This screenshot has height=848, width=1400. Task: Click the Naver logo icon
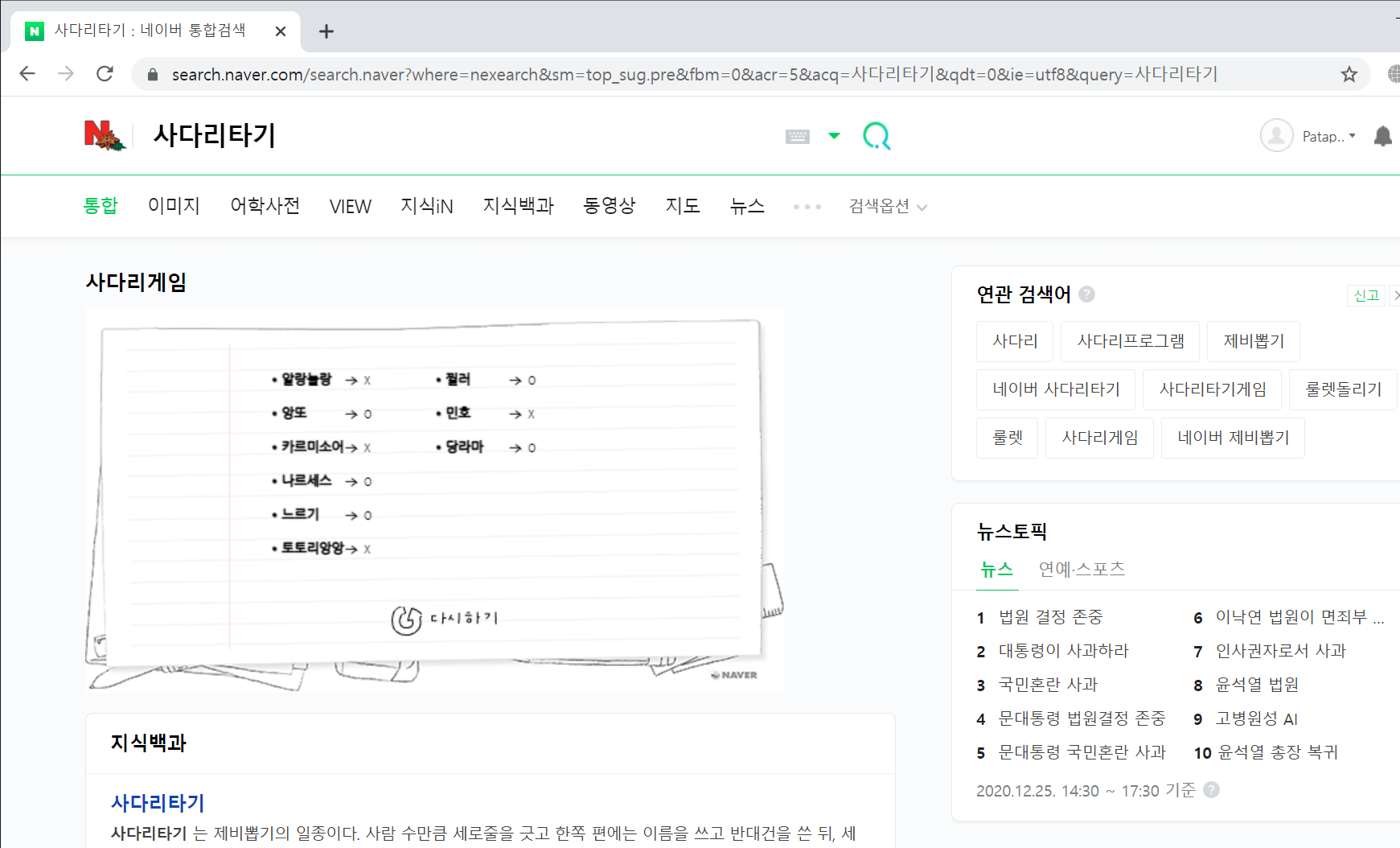[x=105, y=135]
